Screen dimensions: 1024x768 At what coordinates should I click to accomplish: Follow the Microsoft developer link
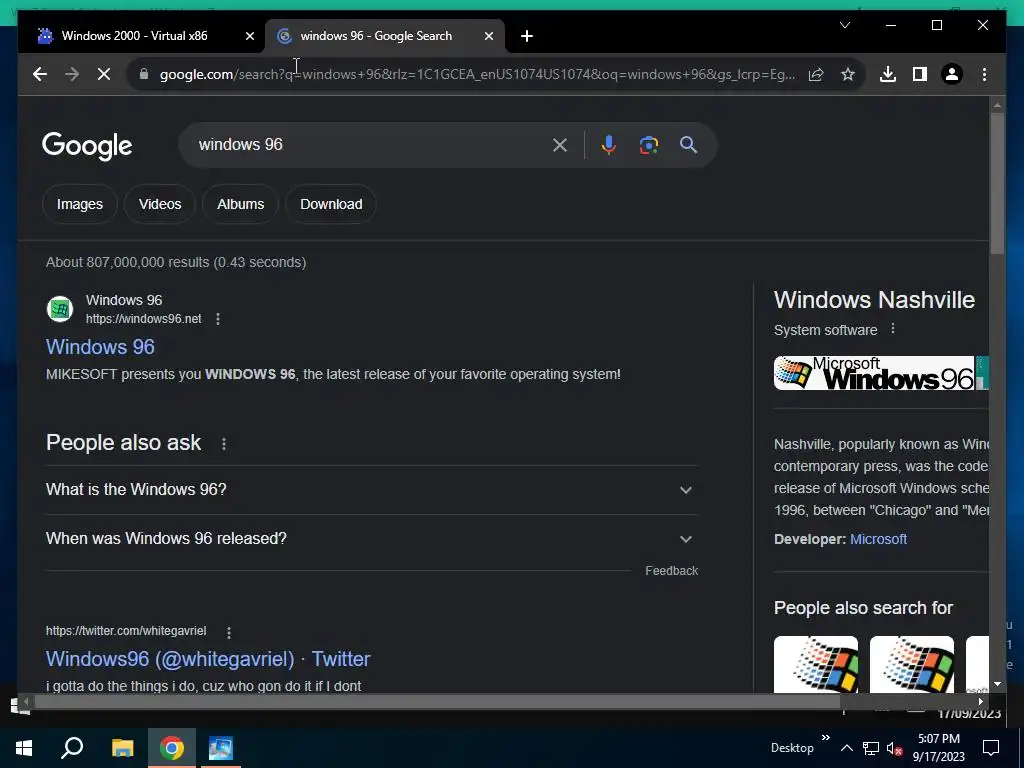(878, 539)
